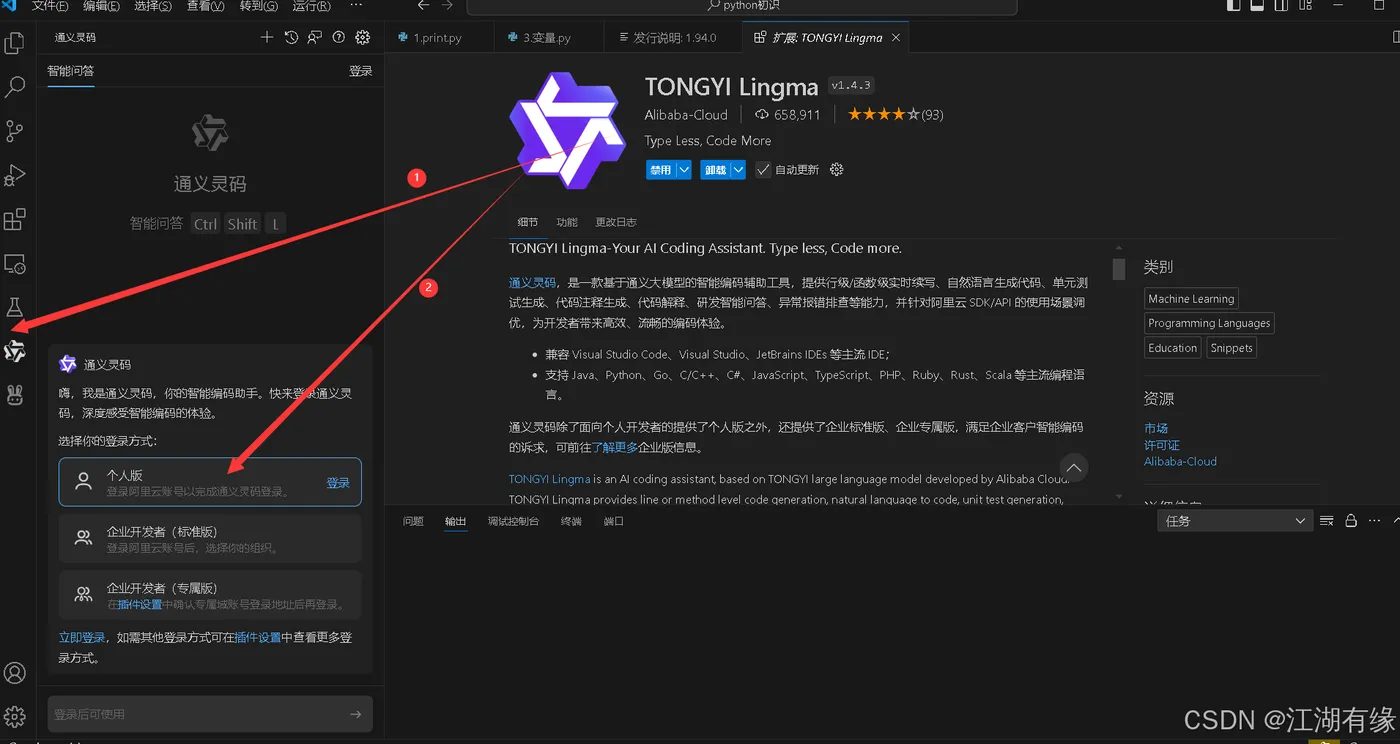This screenshot has height=744, width=1400.
Task: Go back with the left navigation arrow
Action: click(x=423, y=6)
